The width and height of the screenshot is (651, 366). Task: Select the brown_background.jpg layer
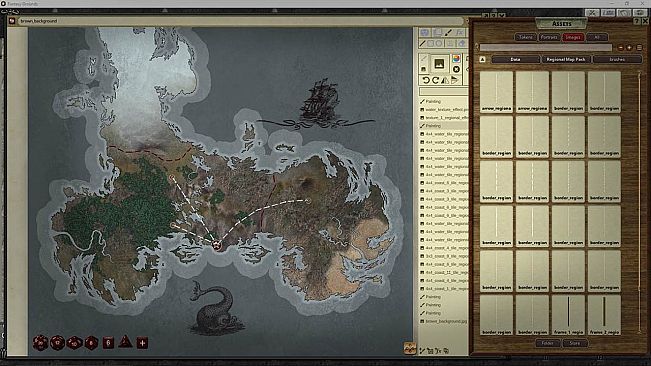click(x=443, y=321)
